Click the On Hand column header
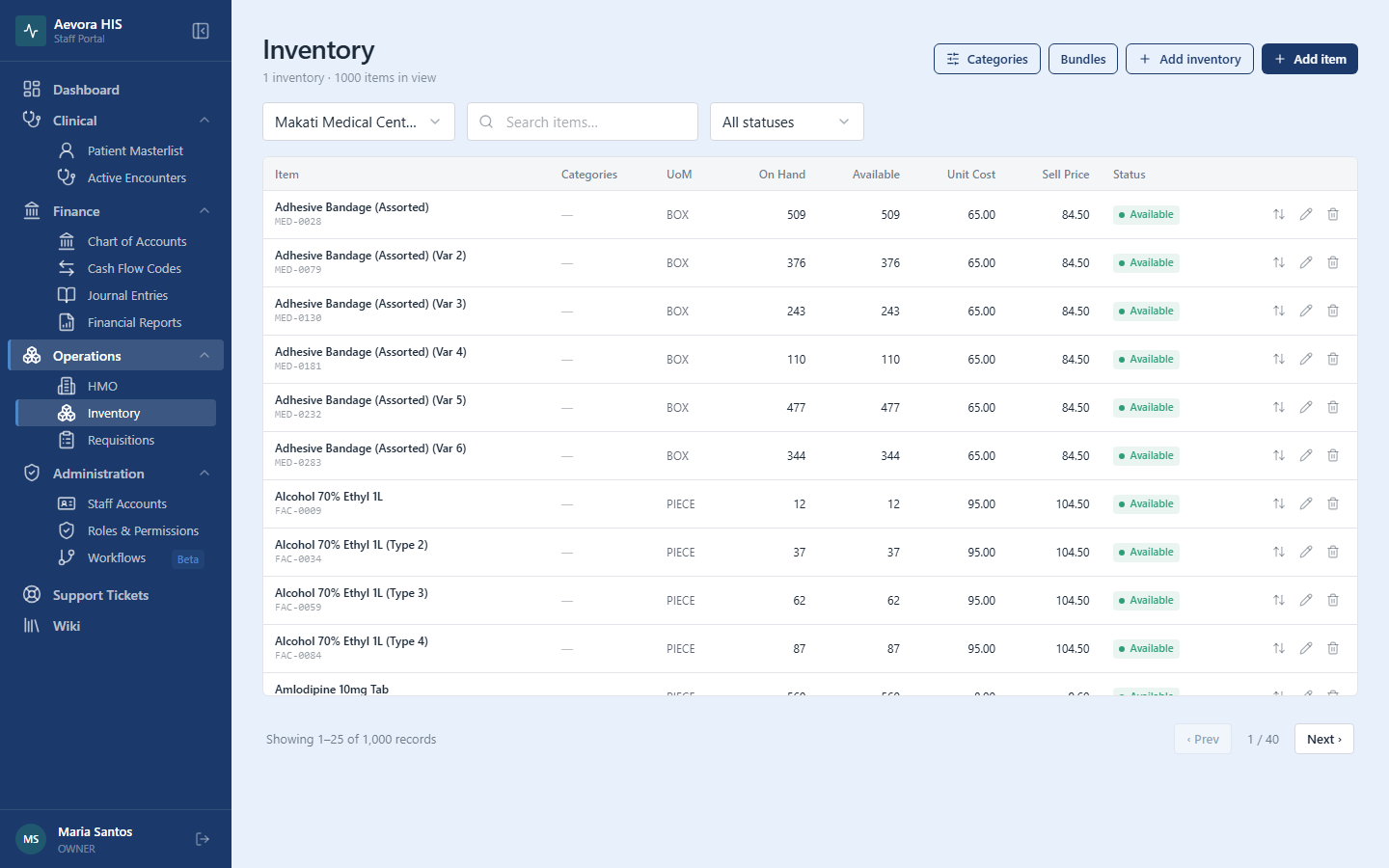 pyautogui.click(x=782, y=175)
